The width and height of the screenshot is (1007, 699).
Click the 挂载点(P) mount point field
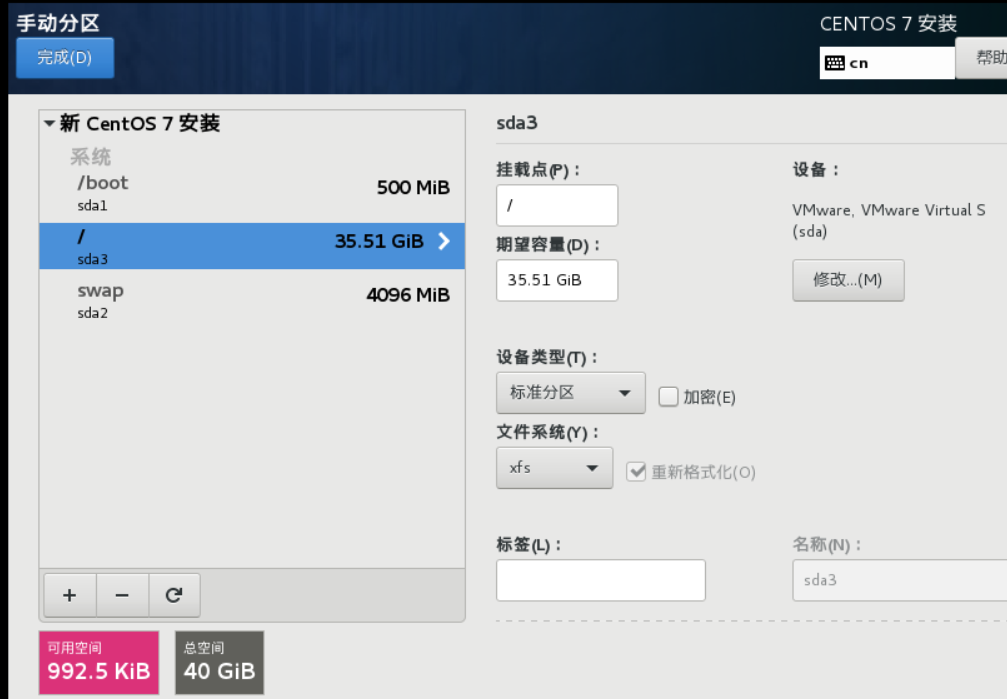click(557, 205)
